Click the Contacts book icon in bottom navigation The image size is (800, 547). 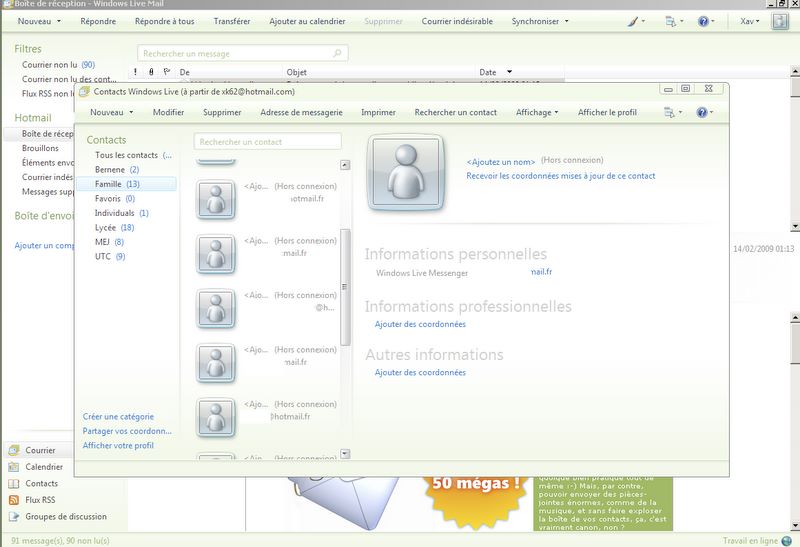14,484
